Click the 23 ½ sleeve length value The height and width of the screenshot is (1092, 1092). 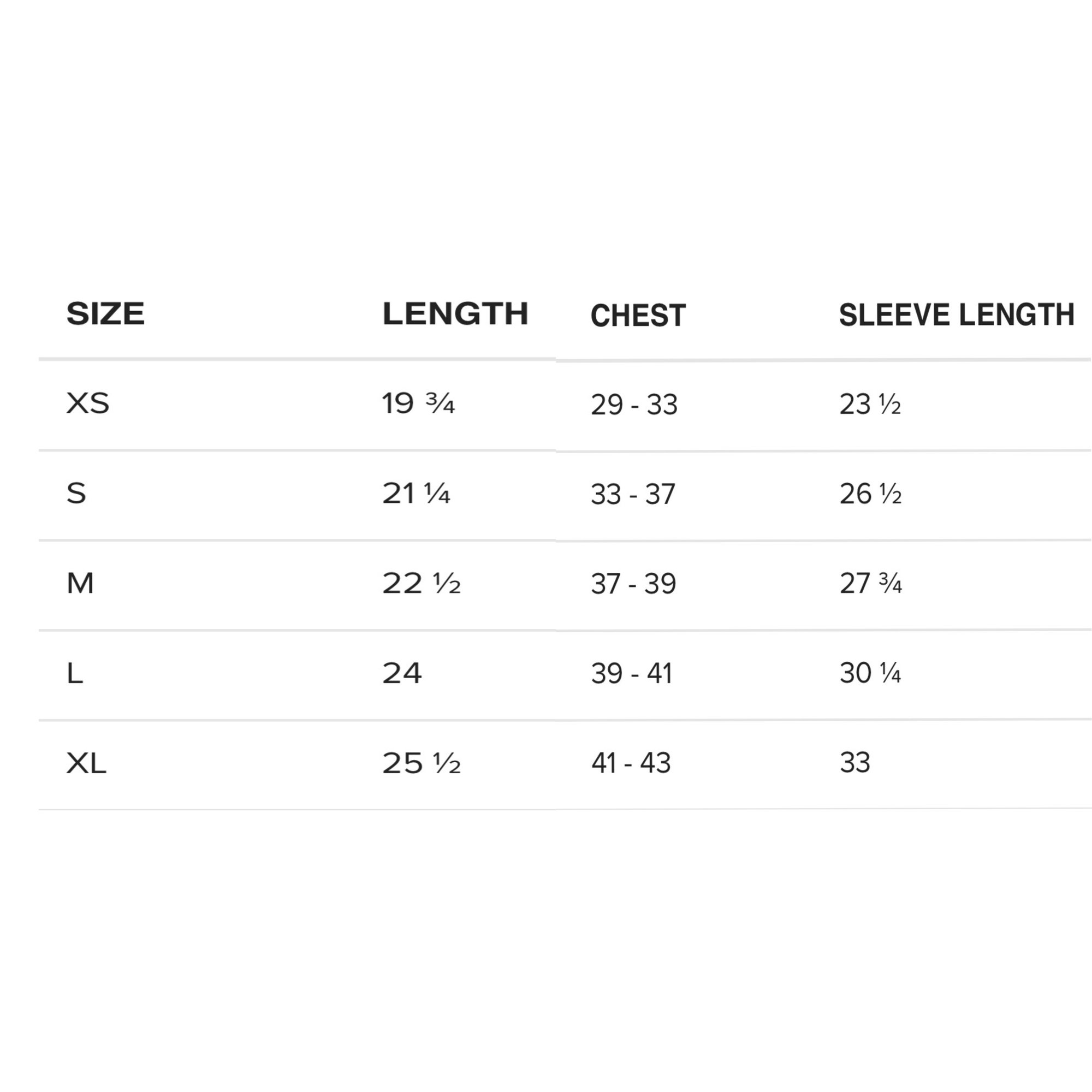pos(870,405)
